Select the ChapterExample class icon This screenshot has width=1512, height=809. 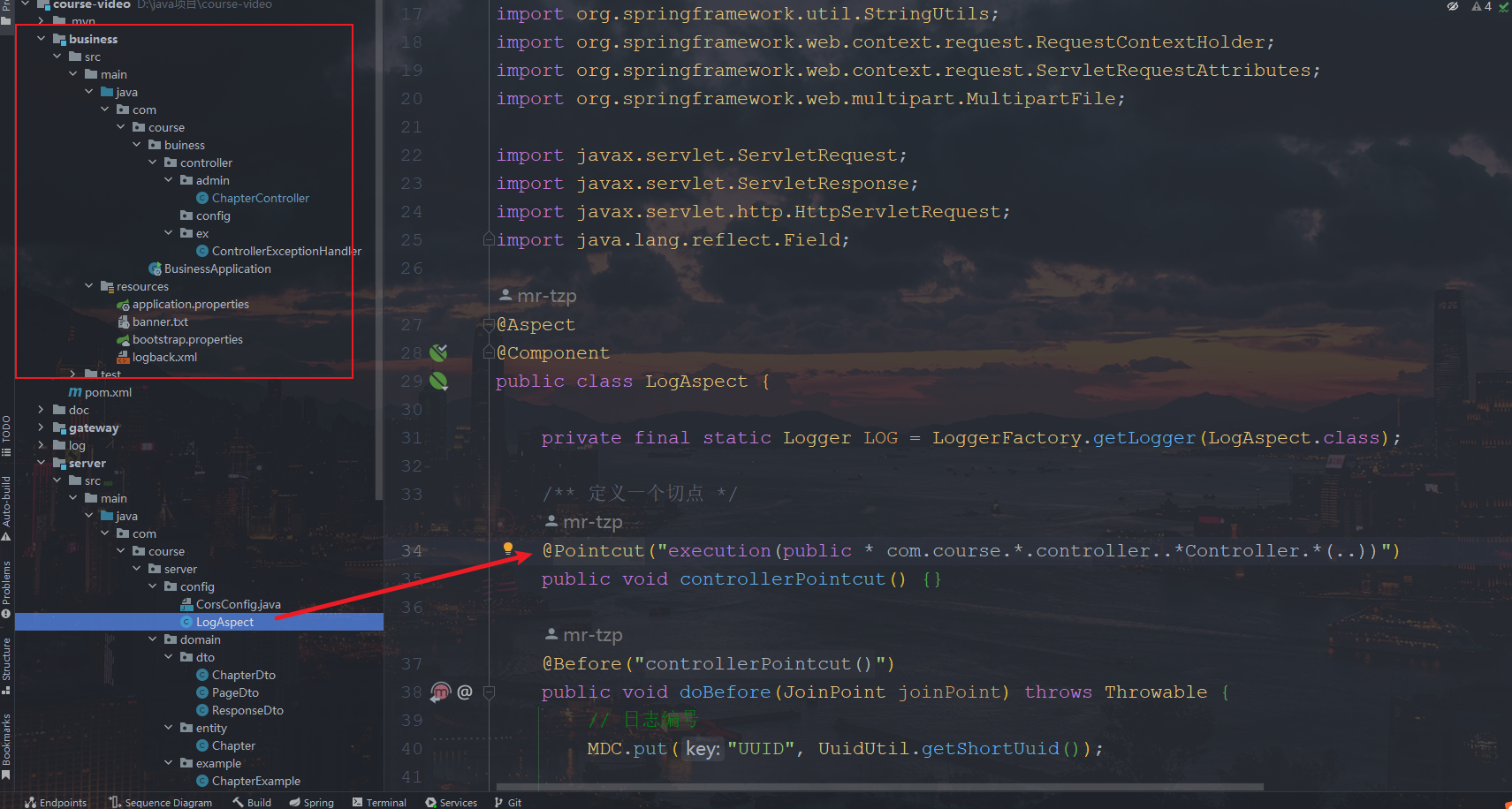202,781
